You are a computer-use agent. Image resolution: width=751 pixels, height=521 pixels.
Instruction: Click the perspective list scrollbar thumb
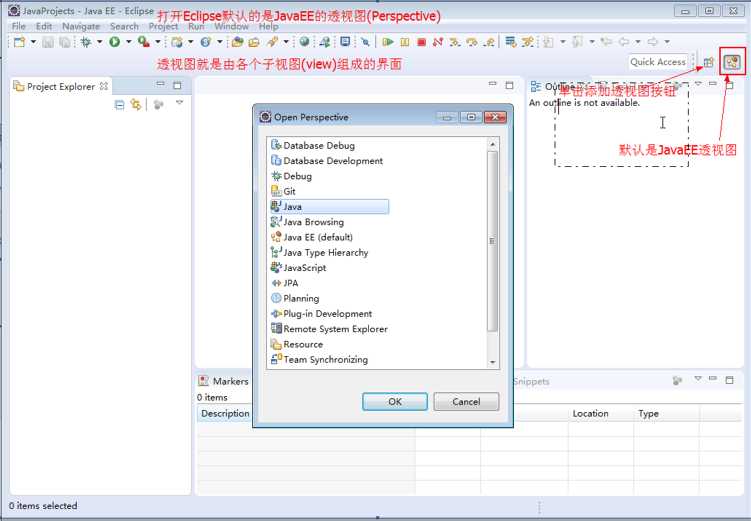coord(492,241)
